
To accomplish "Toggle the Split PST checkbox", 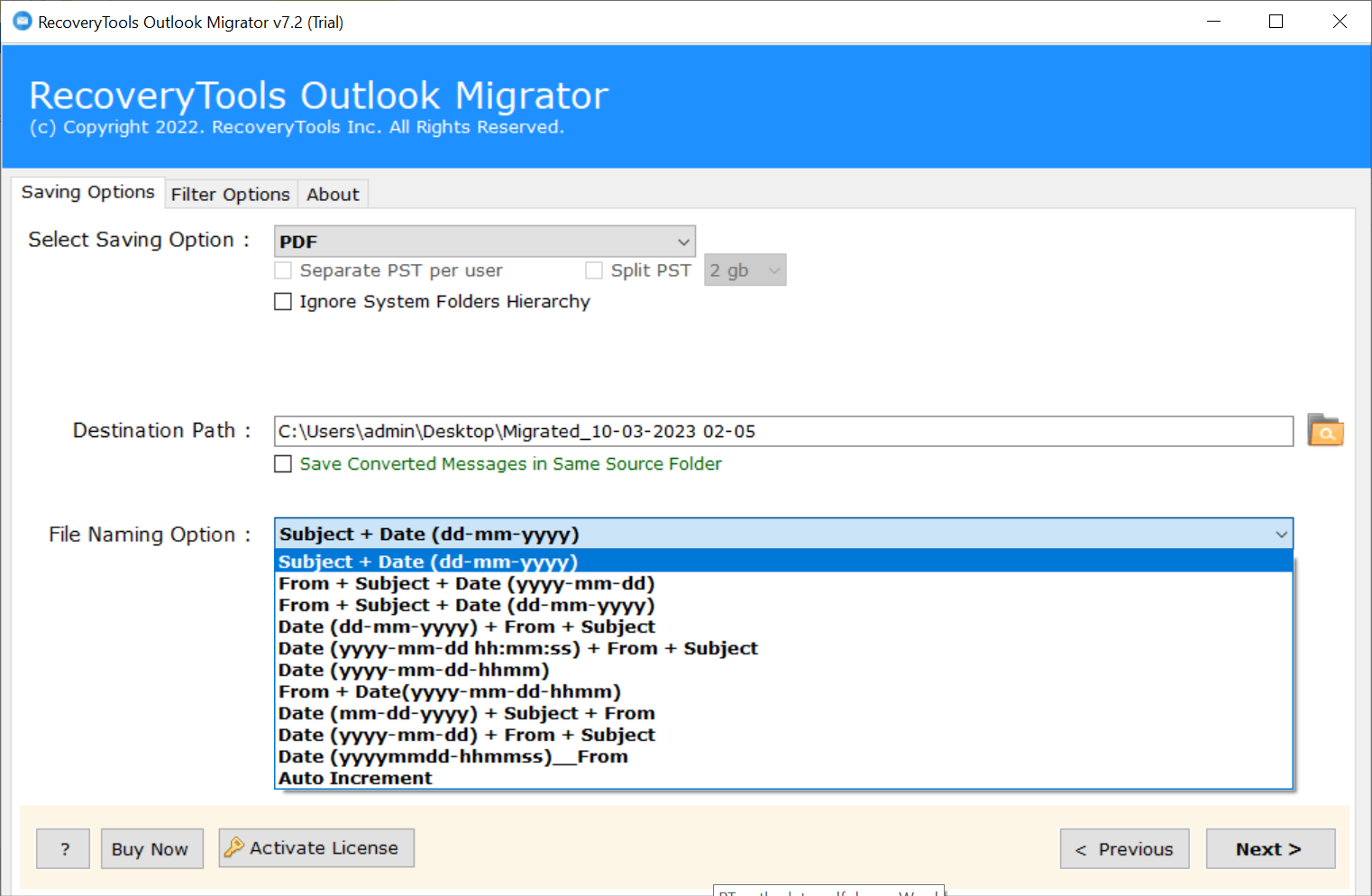I will (x=594, y=270).
